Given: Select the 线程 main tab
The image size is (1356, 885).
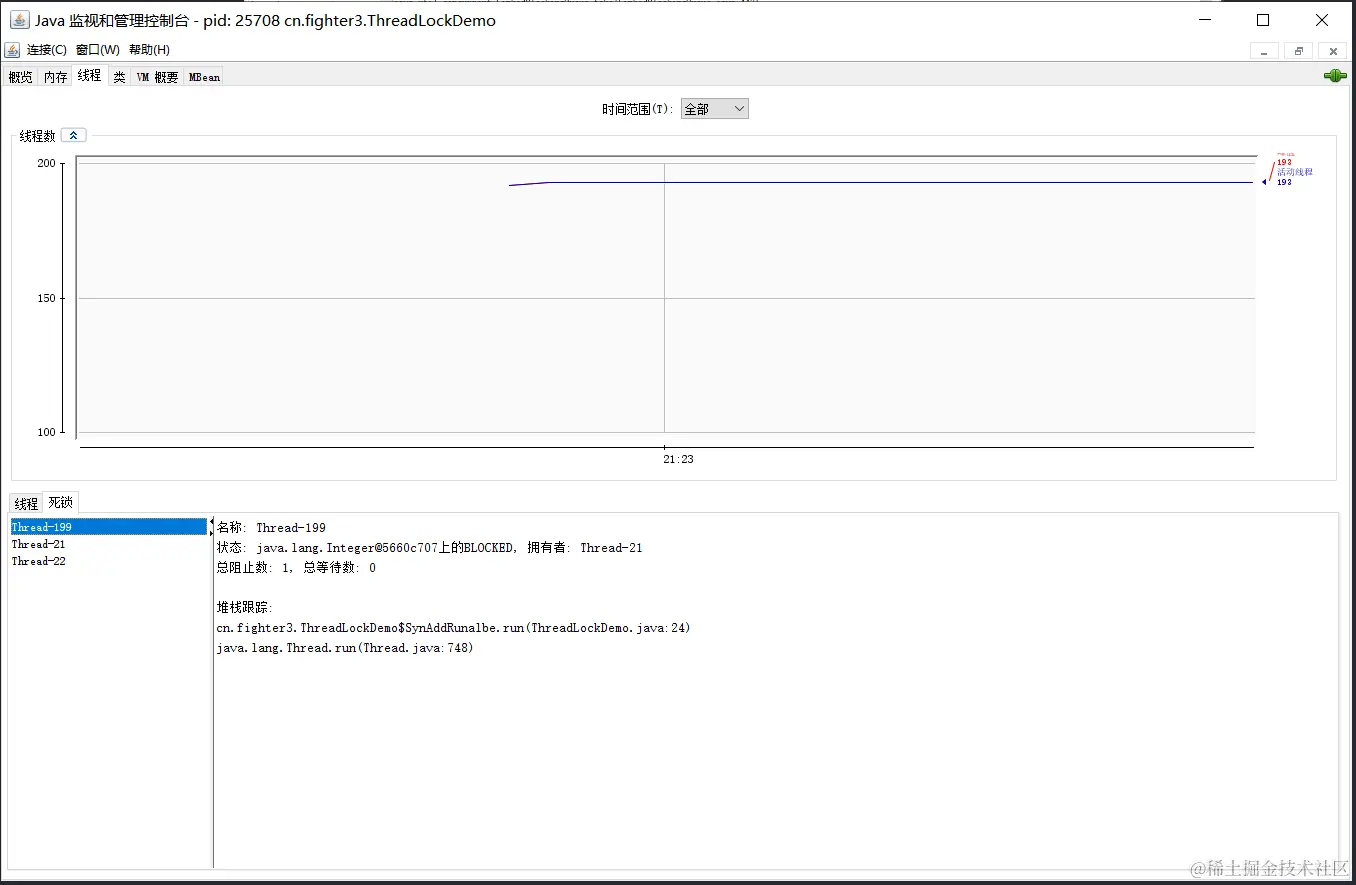Looking at the screenshot, I should click(x=89, y=75).
